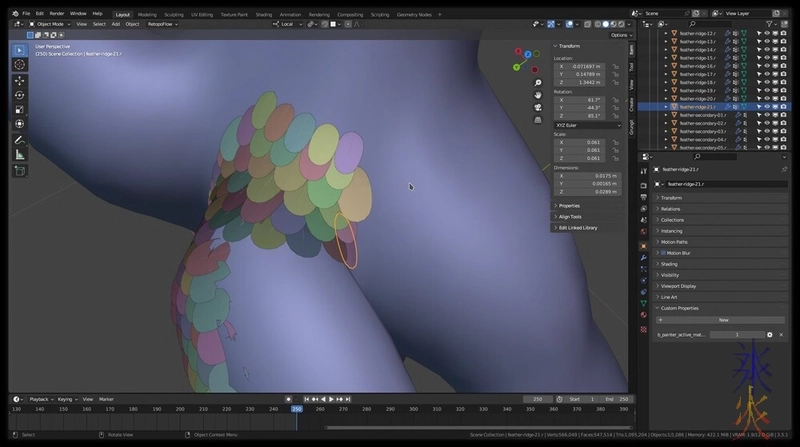Switch to the Sculpting workspace tab

click(174, 14)
